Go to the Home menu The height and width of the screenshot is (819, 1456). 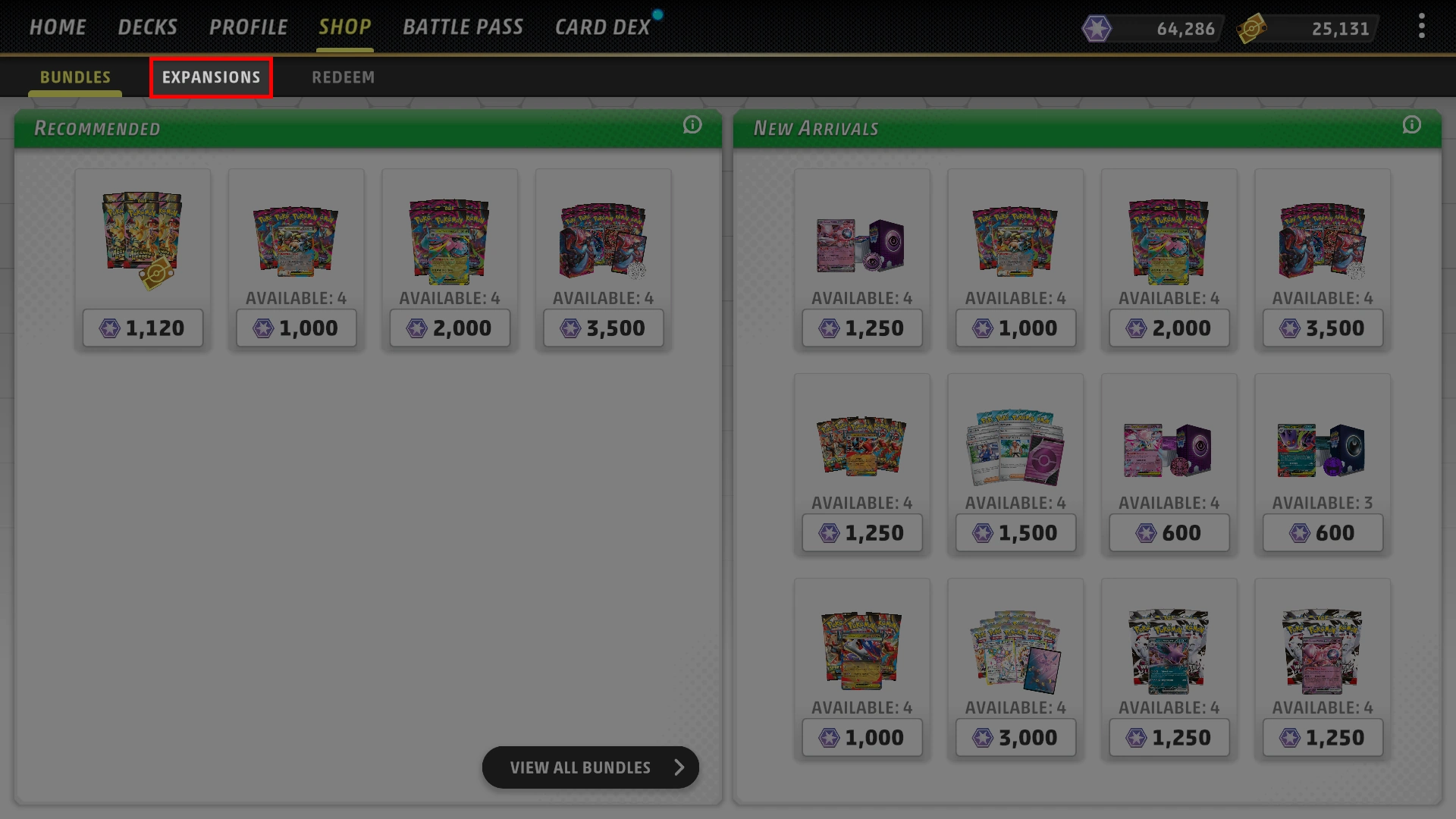58,27
